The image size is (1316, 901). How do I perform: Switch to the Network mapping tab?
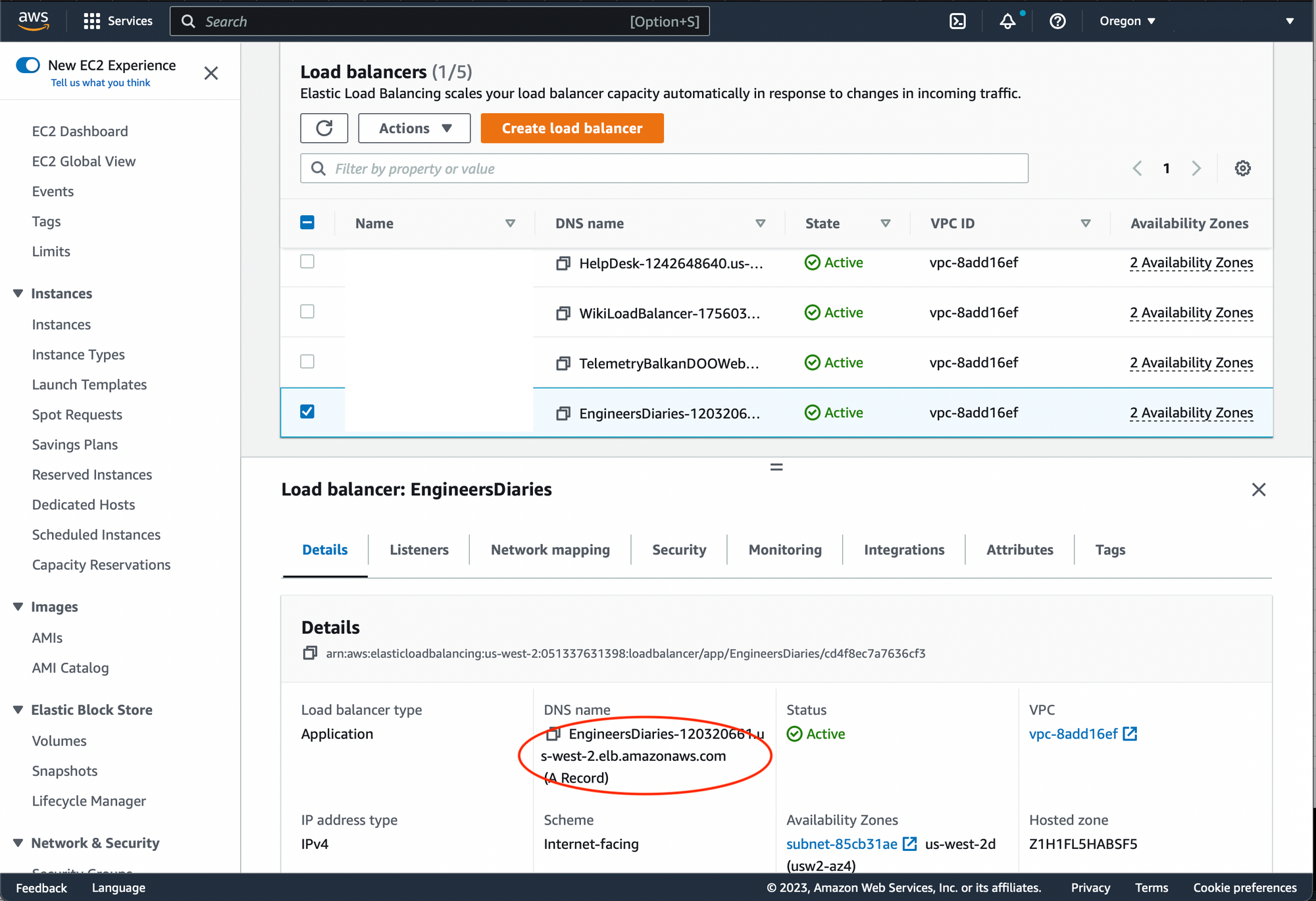click(550, 550)
